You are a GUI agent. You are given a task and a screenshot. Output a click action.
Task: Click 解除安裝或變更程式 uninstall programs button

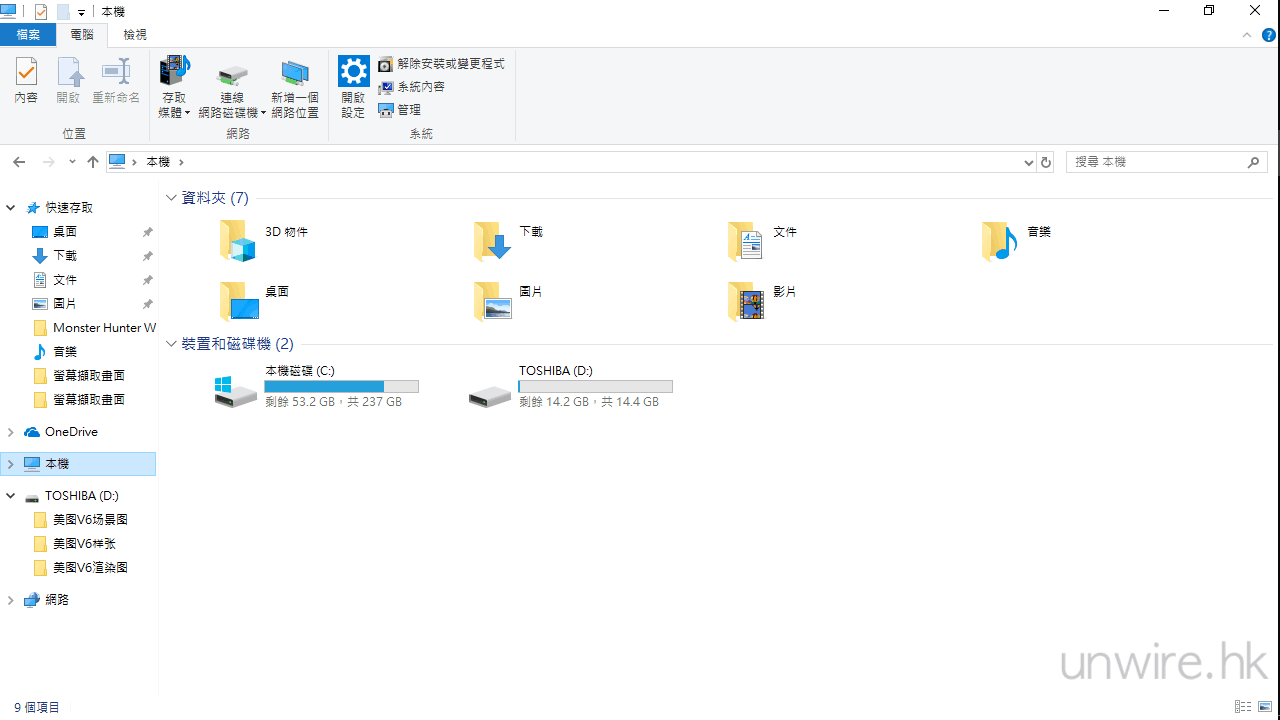point(441,64)
